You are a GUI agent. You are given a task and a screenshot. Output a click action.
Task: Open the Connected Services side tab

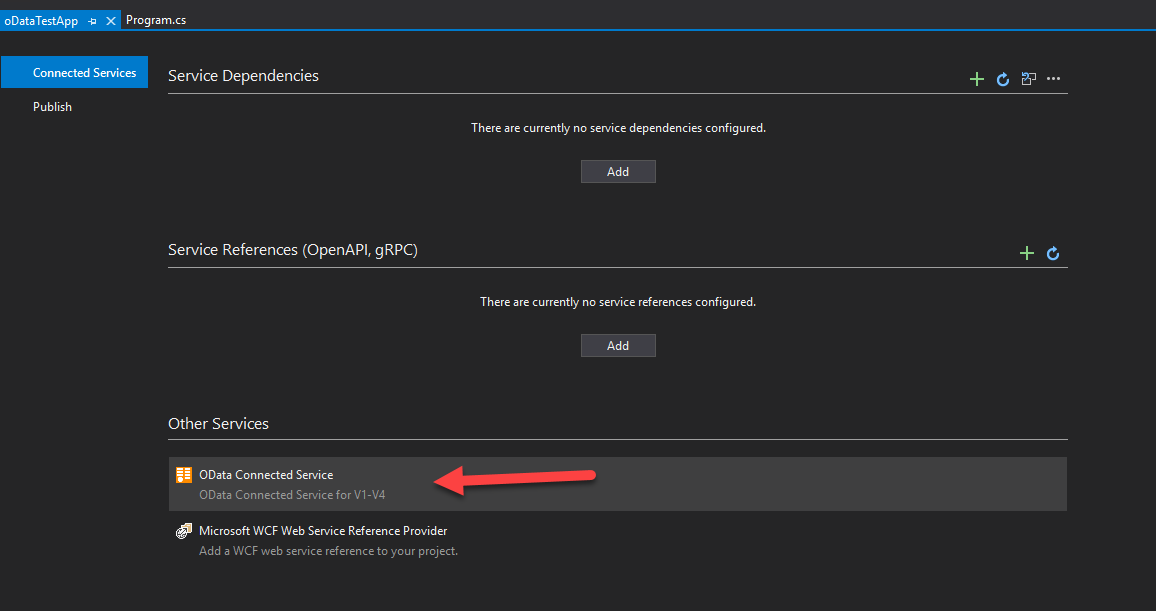tap(84, 73)
